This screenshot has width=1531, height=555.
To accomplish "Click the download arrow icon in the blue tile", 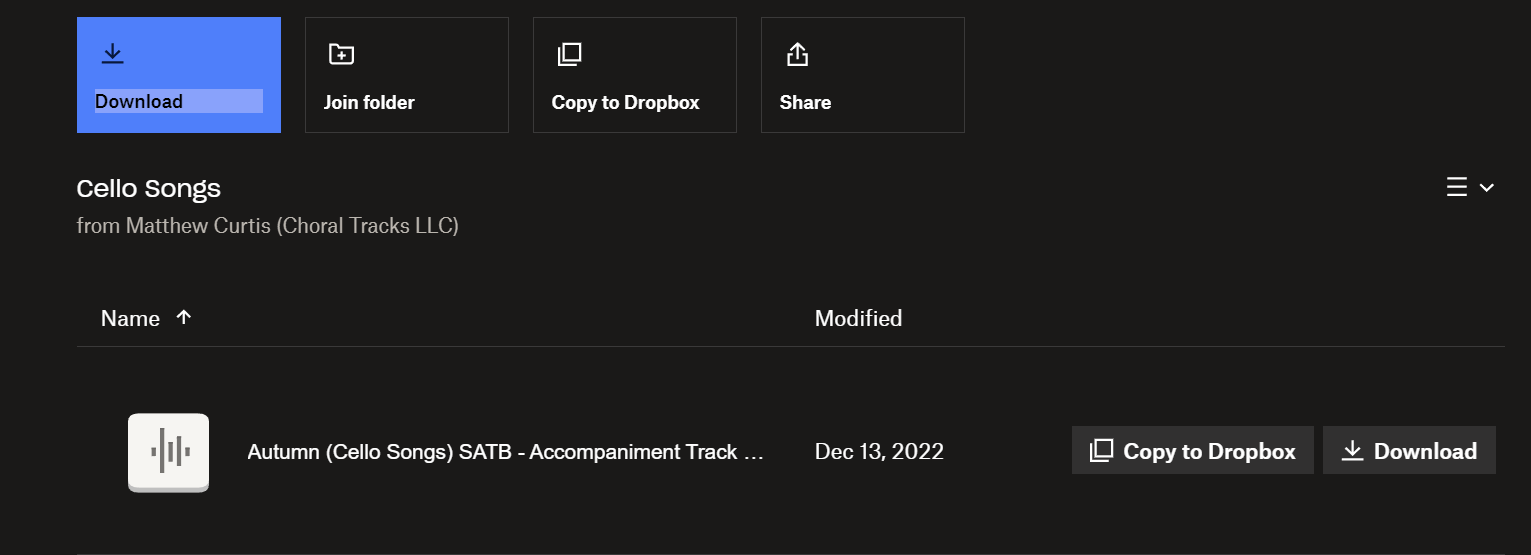I will 113,54.
